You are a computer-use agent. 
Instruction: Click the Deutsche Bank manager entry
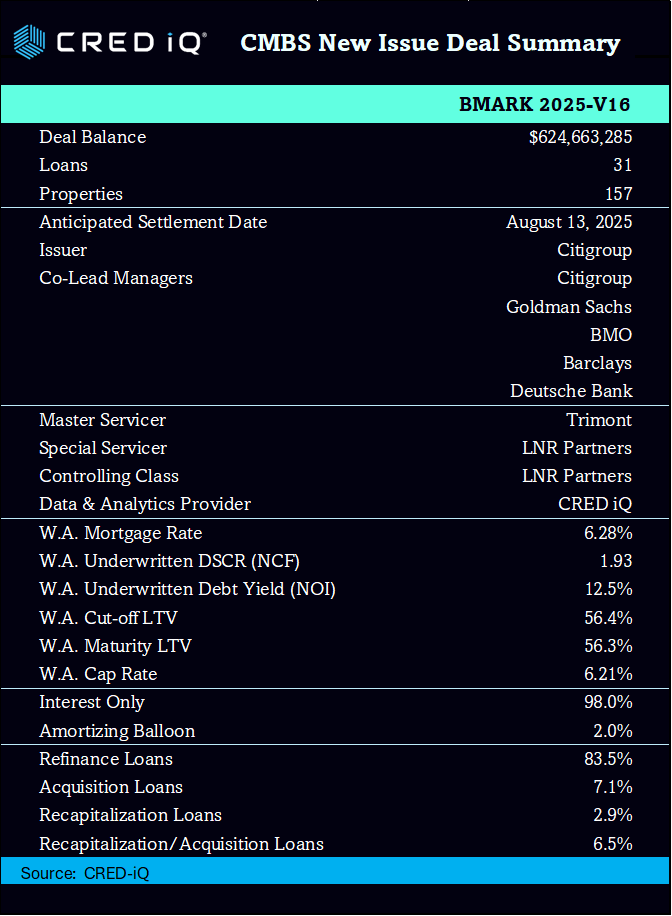[571, 391]
